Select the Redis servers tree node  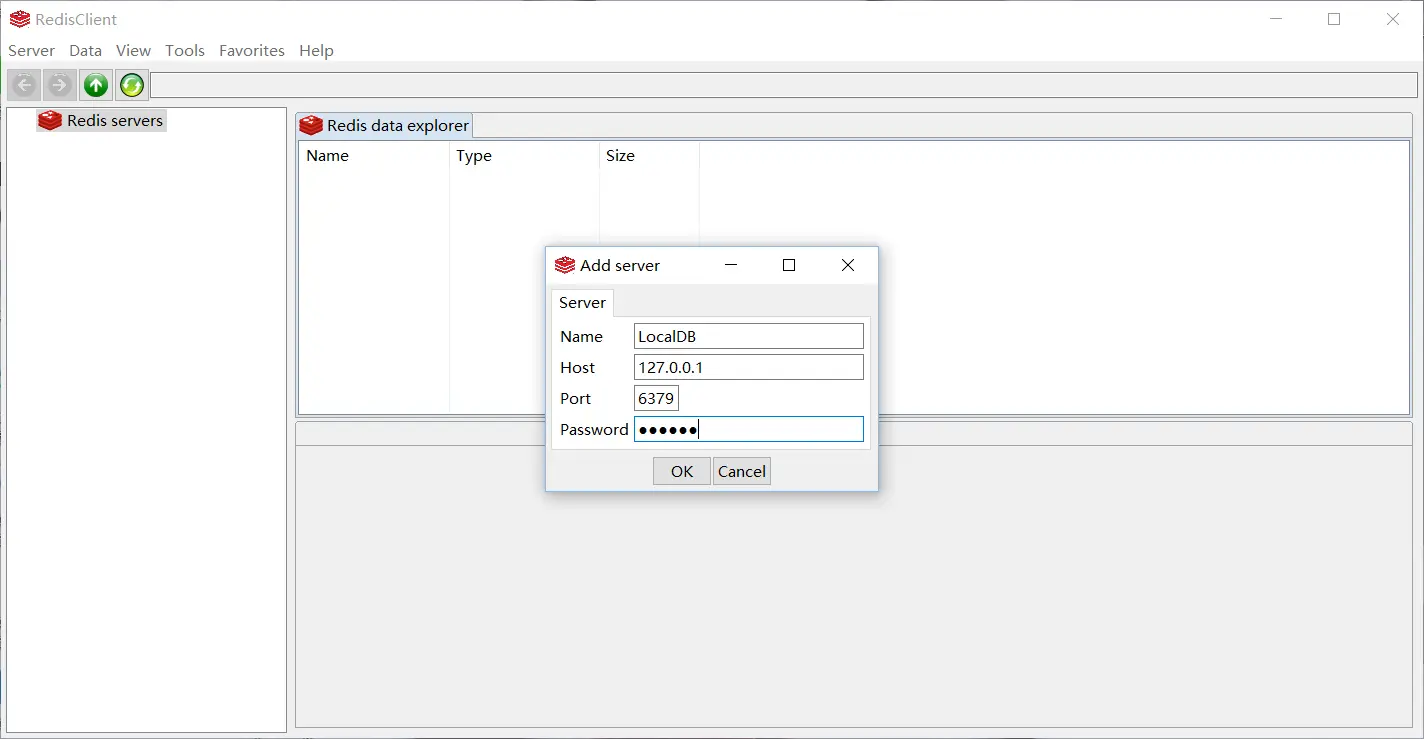(101, 120)
